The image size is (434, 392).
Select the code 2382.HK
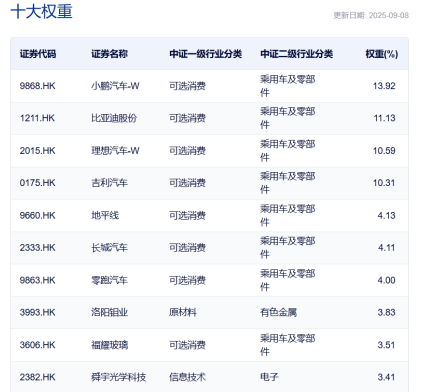(x=38, y=377)
